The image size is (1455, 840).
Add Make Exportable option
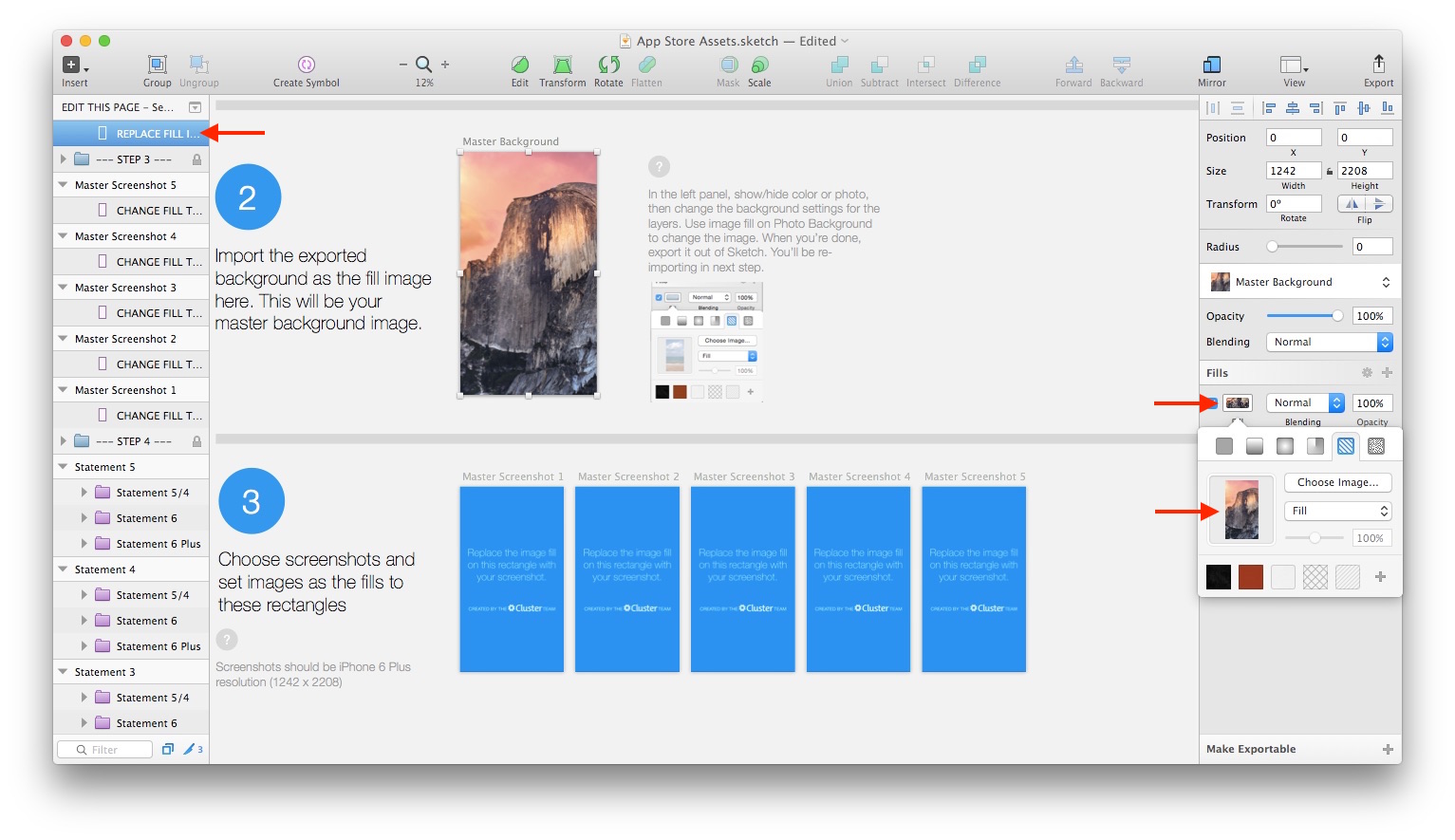[1388, 749]
